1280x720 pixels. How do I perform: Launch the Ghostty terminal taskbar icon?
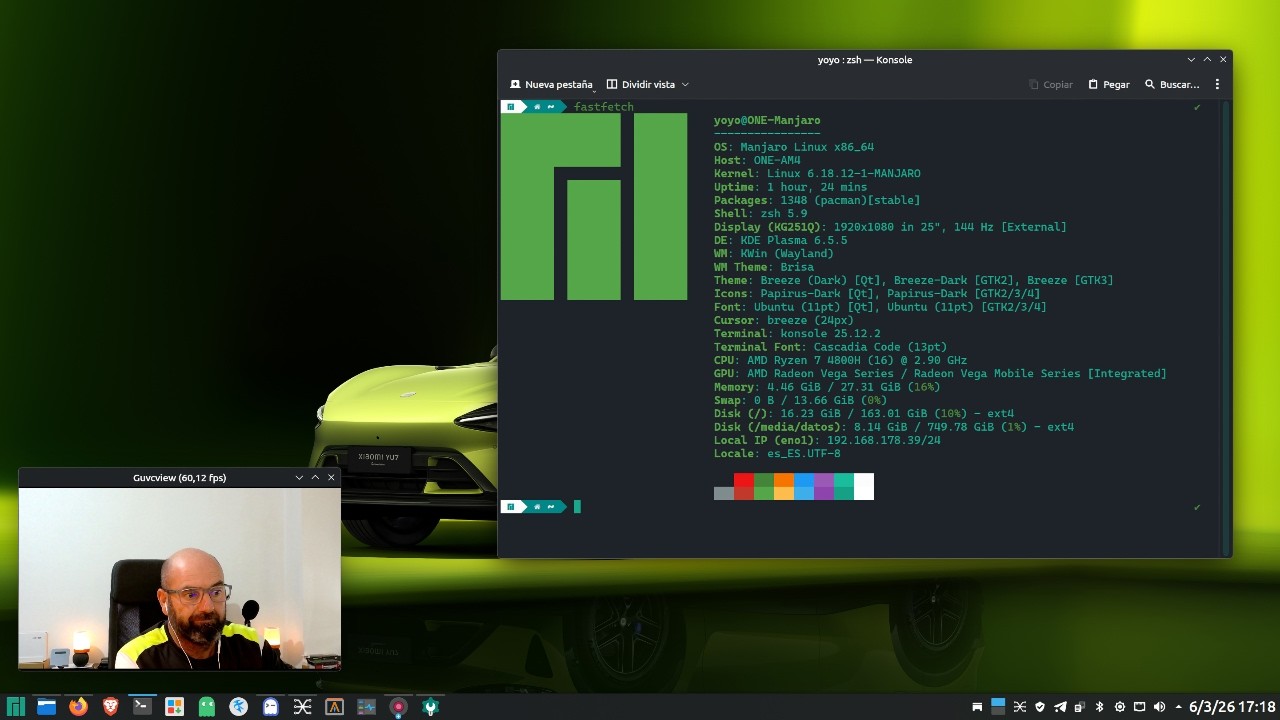270,707
